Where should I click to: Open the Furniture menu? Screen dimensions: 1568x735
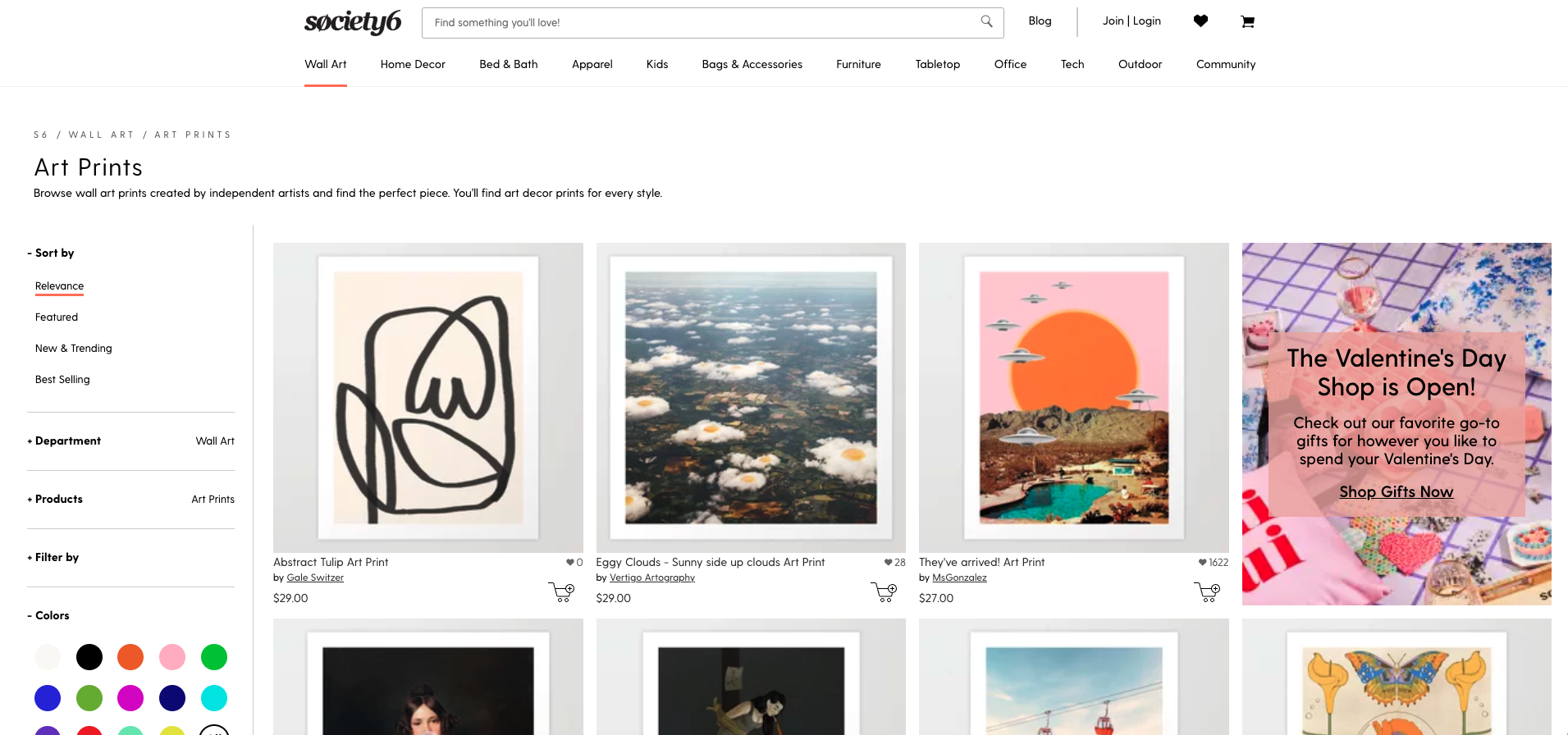coord(859,65)
